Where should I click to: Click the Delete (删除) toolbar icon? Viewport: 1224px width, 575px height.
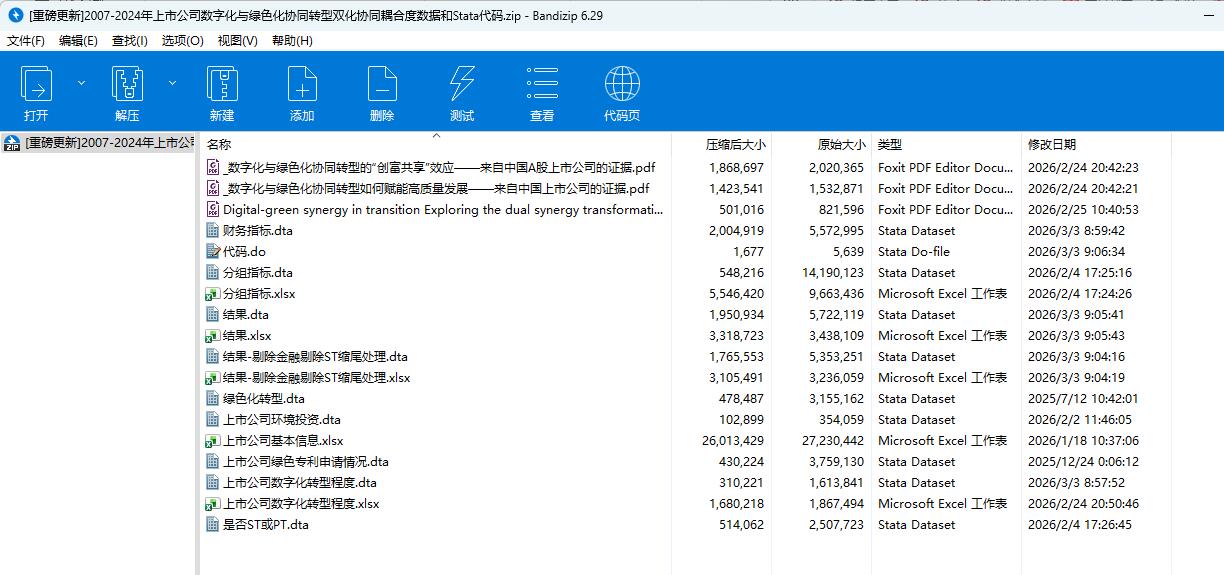tap(382, 83)
